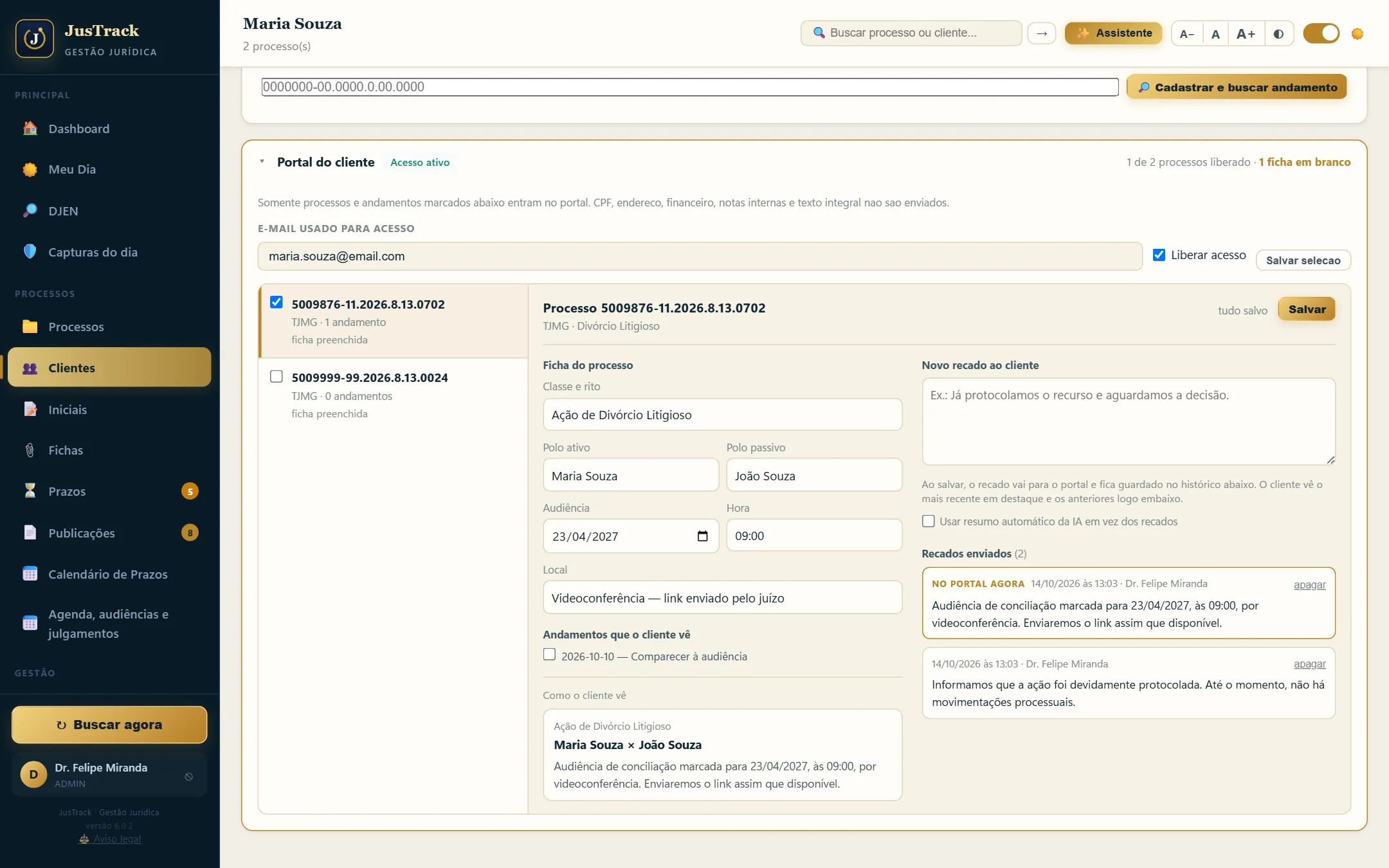Open Capturas do dia

(x=109, y=252)
